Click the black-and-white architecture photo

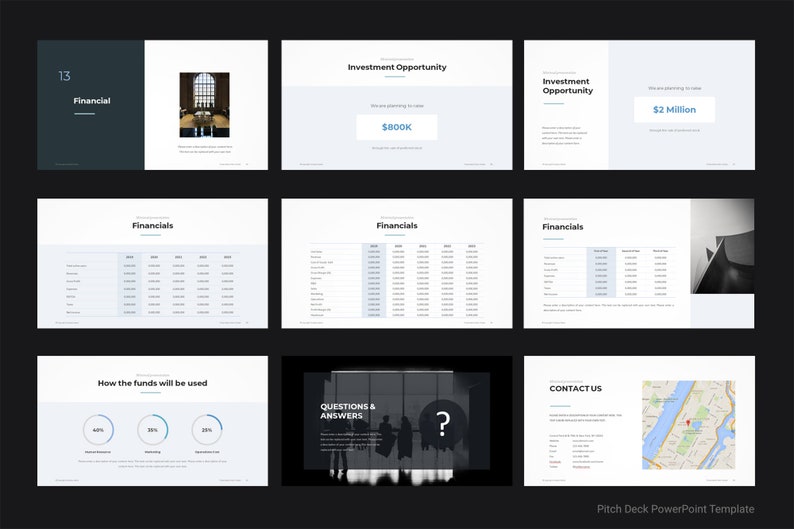click(x=722, y=246)
